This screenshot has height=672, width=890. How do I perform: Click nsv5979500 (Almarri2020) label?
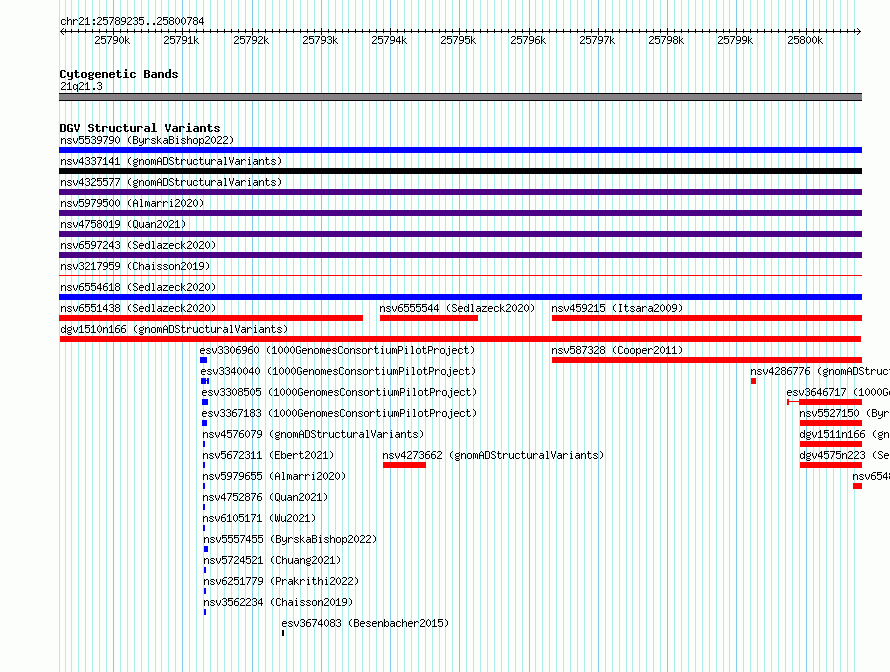pos(132,203)
